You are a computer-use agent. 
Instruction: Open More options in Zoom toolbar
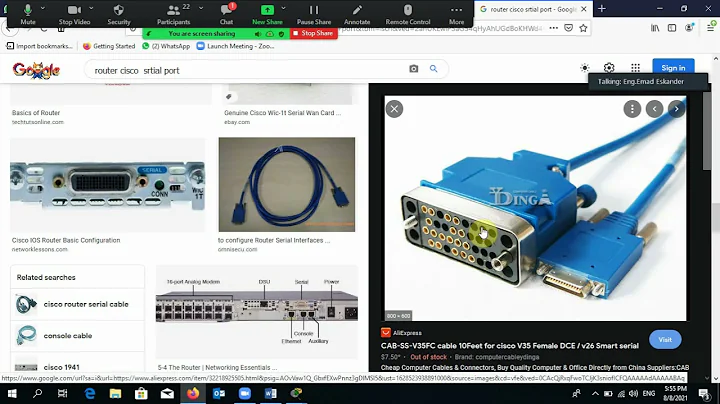pyautogui.click(x=456, y=14)
